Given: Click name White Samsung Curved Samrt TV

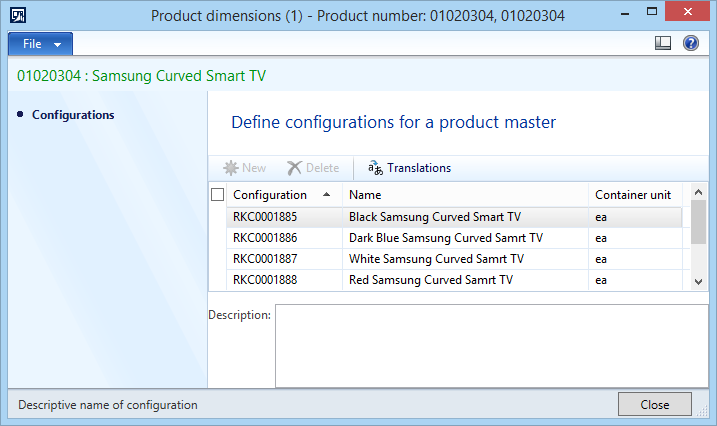Looking at the screenshot, I should coord(465,259).
